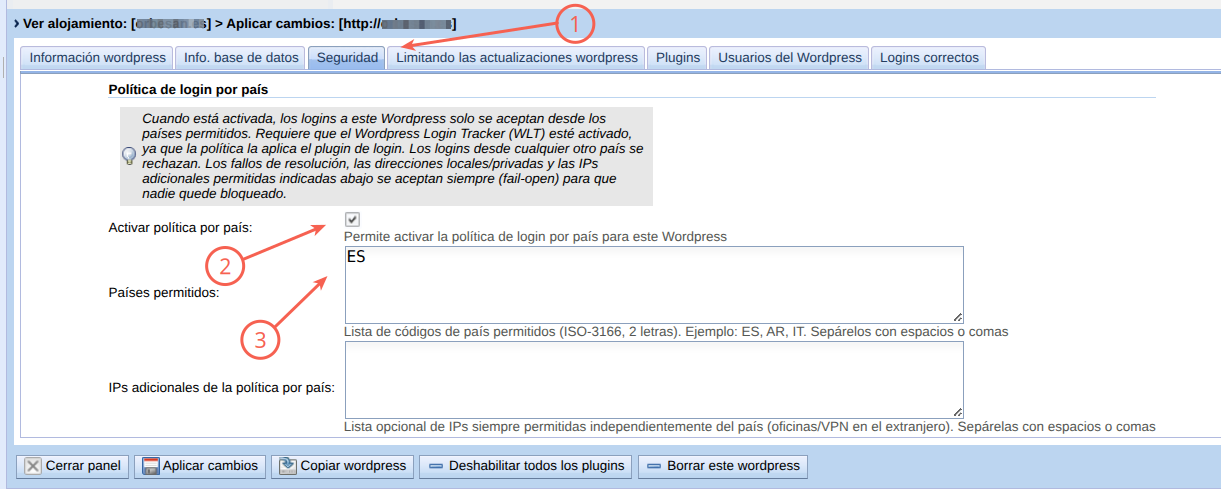Image resolution: width=1221 pixels, height=489 pixels.
Task: Switch to Info. base de datos tab
Action: point(241,58)
